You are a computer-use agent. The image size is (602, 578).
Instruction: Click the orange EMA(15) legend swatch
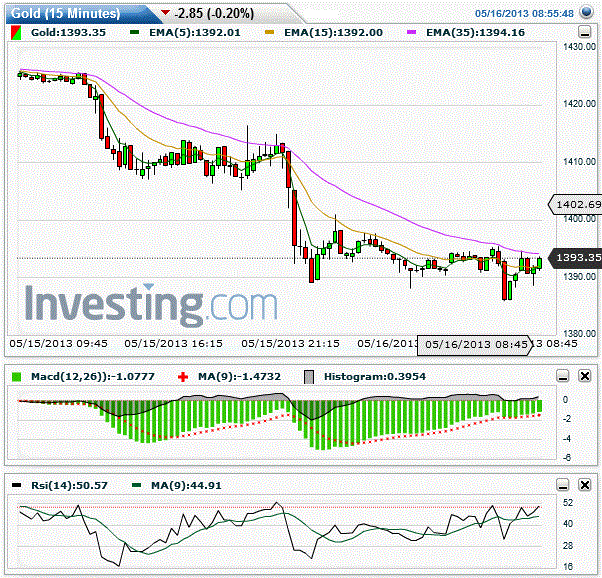(270, 33)
